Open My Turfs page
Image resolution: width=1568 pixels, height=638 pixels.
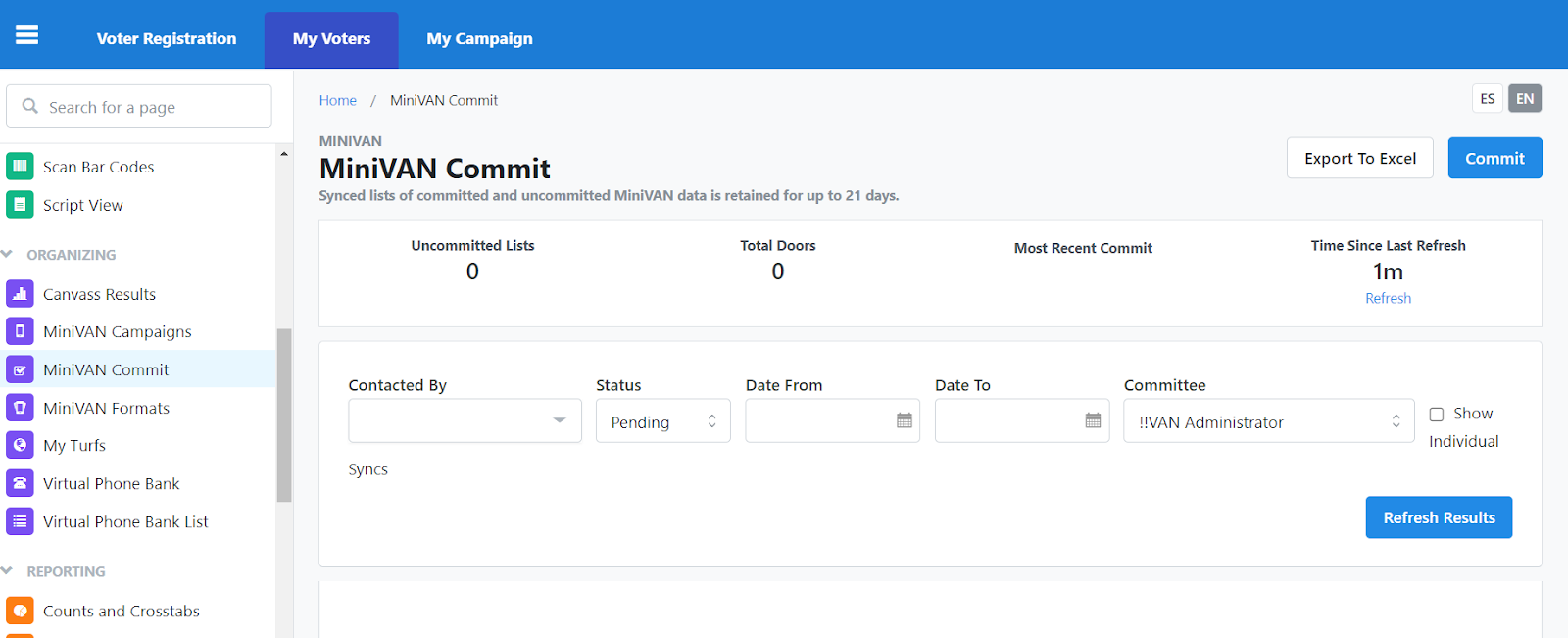coord(74,445)
